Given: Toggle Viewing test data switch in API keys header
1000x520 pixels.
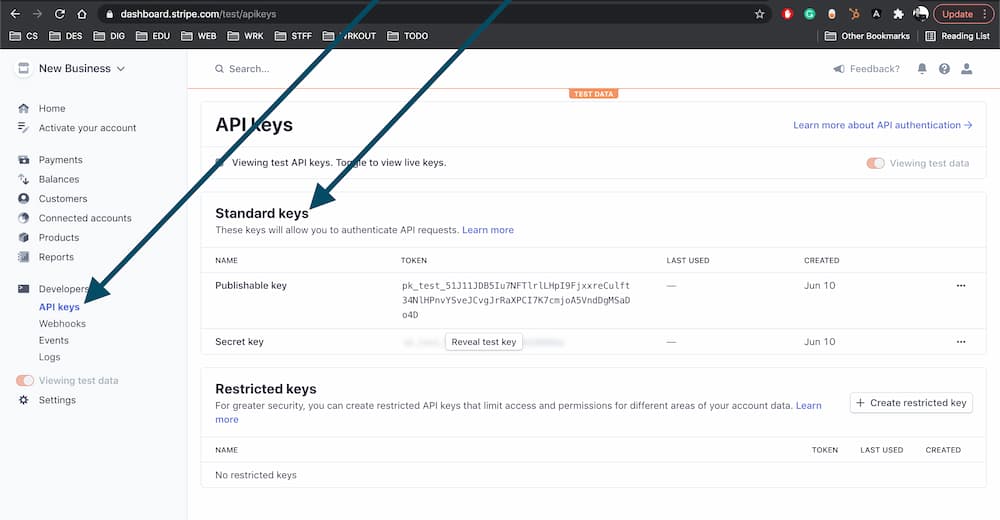Looking at the screenshot, I should pyautogui.click(x=875, y=163).
